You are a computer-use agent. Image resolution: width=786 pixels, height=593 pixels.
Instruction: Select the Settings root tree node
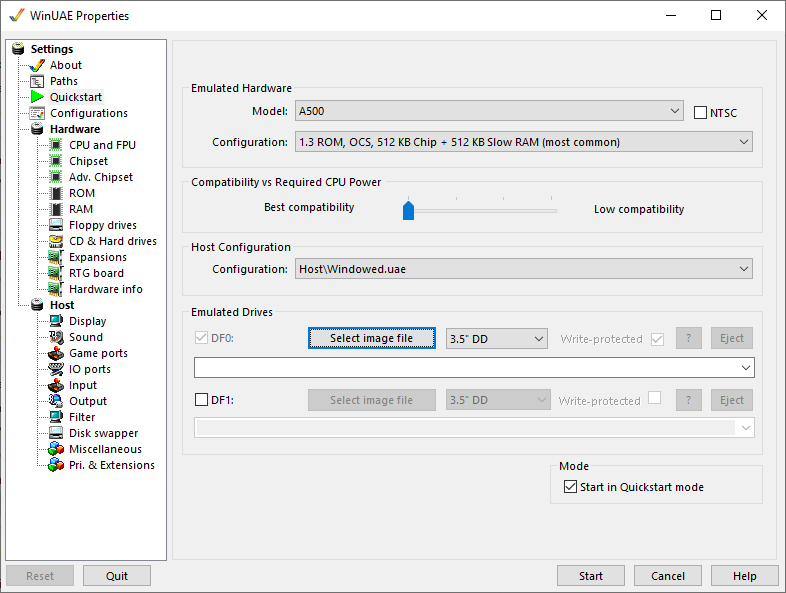[x=52, y=49]
